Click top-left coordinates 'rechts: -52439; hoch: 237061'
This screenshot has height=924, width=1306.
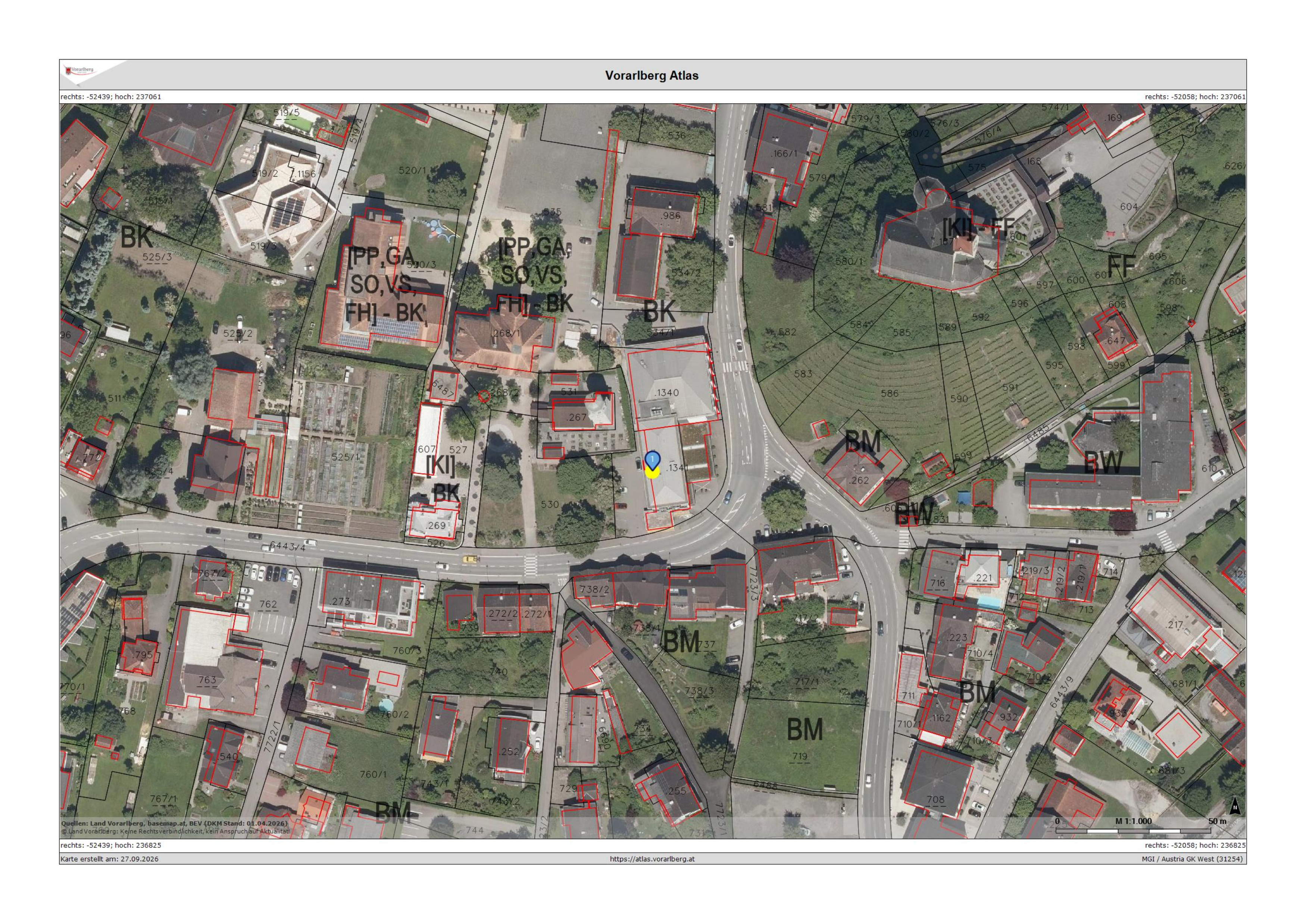point(111,97)
